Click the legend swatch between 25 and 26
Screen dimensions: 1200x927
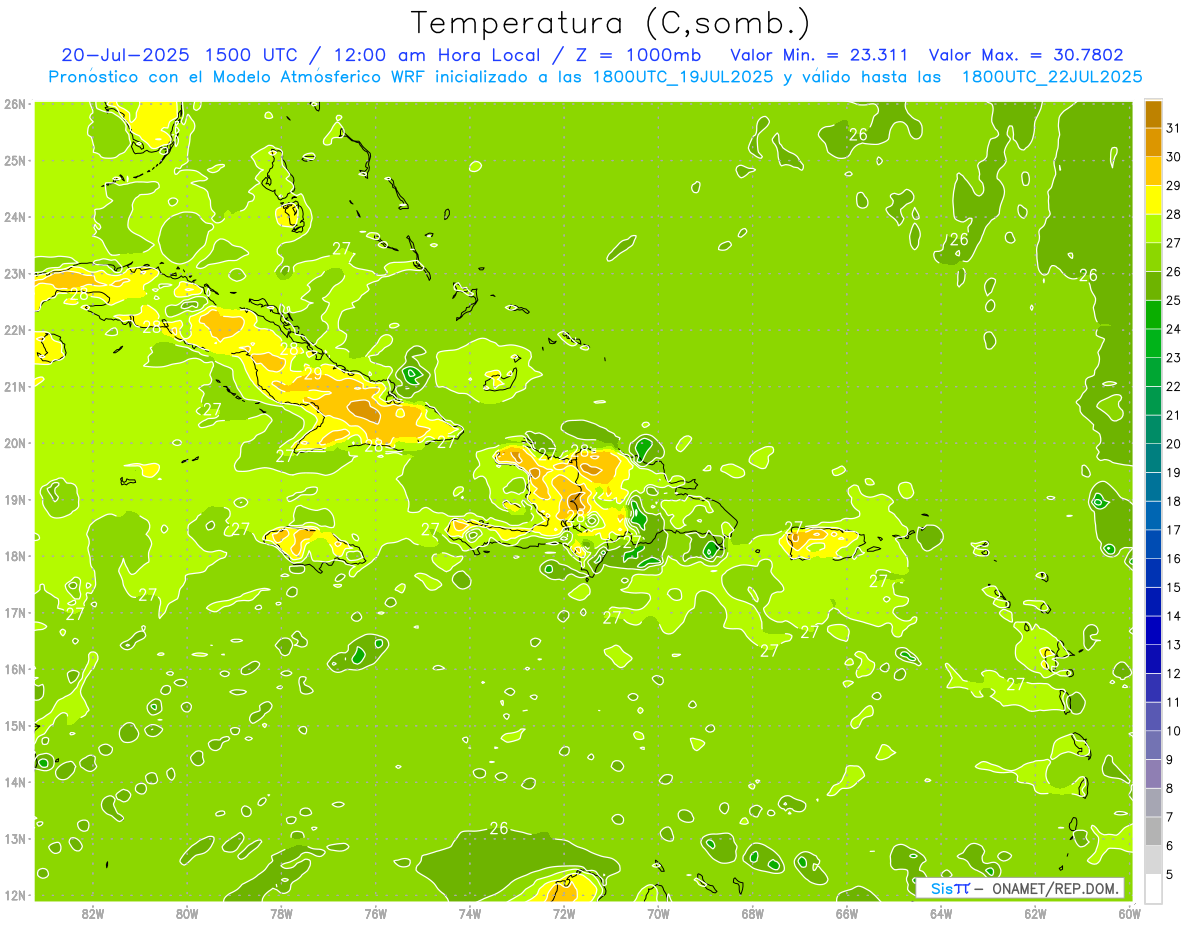tap(1153, 286)
